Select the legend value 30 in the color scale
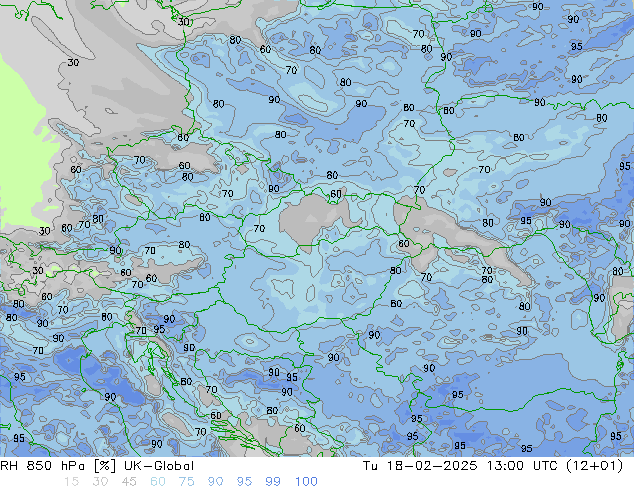This screenshot has width=634, height=490. [x=100, y=482]
